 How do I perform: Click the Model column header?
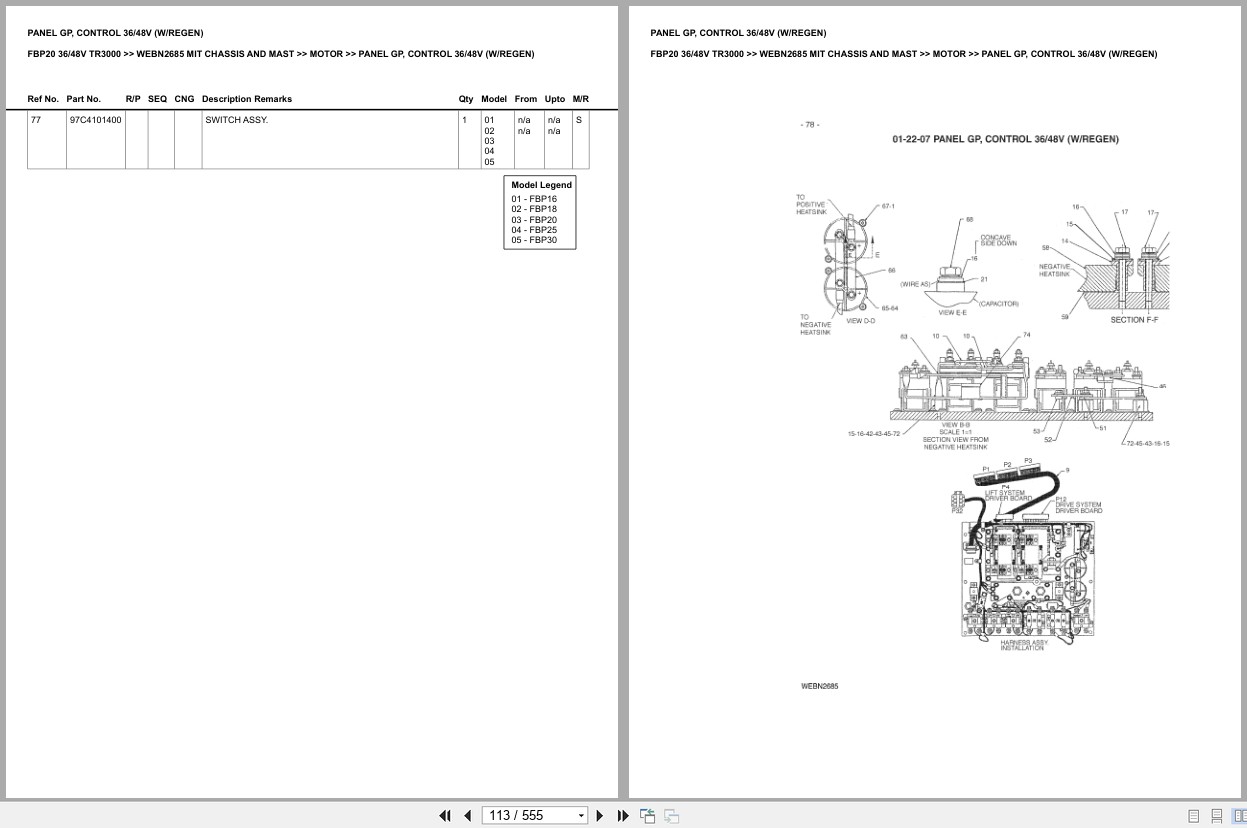tap(494, 99)
